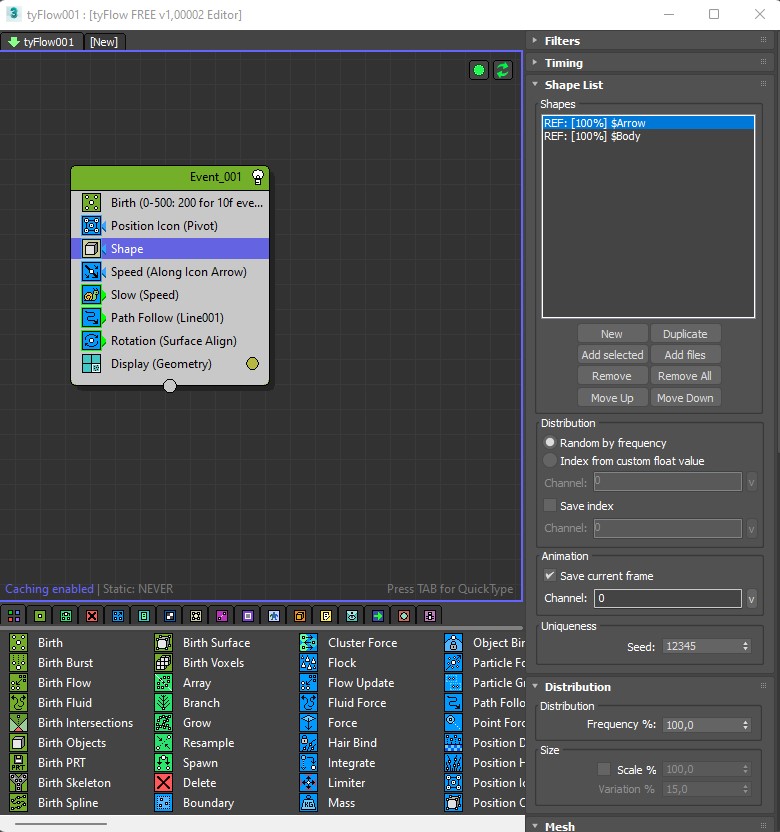780x832 pixels.
Task: Select Random by frequency radio button
Action: coord(550,443)
